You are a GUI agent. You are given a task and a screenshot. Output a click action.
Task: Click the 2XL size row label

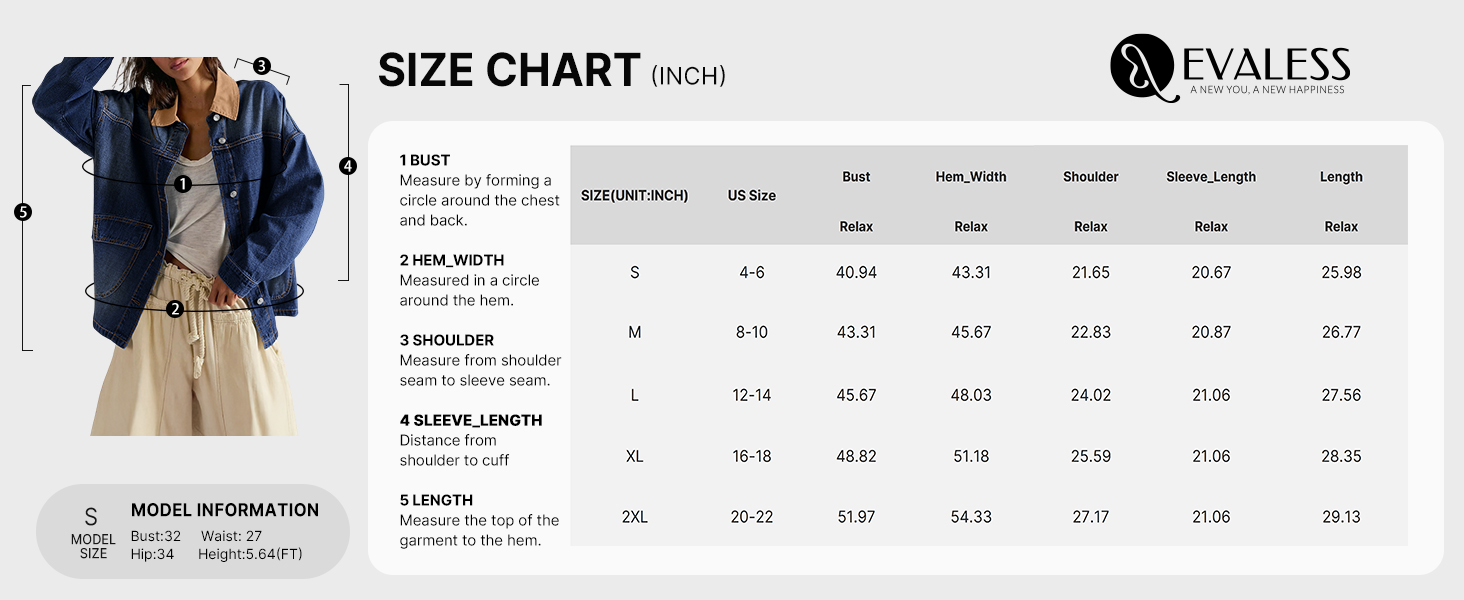click(635, 517)
